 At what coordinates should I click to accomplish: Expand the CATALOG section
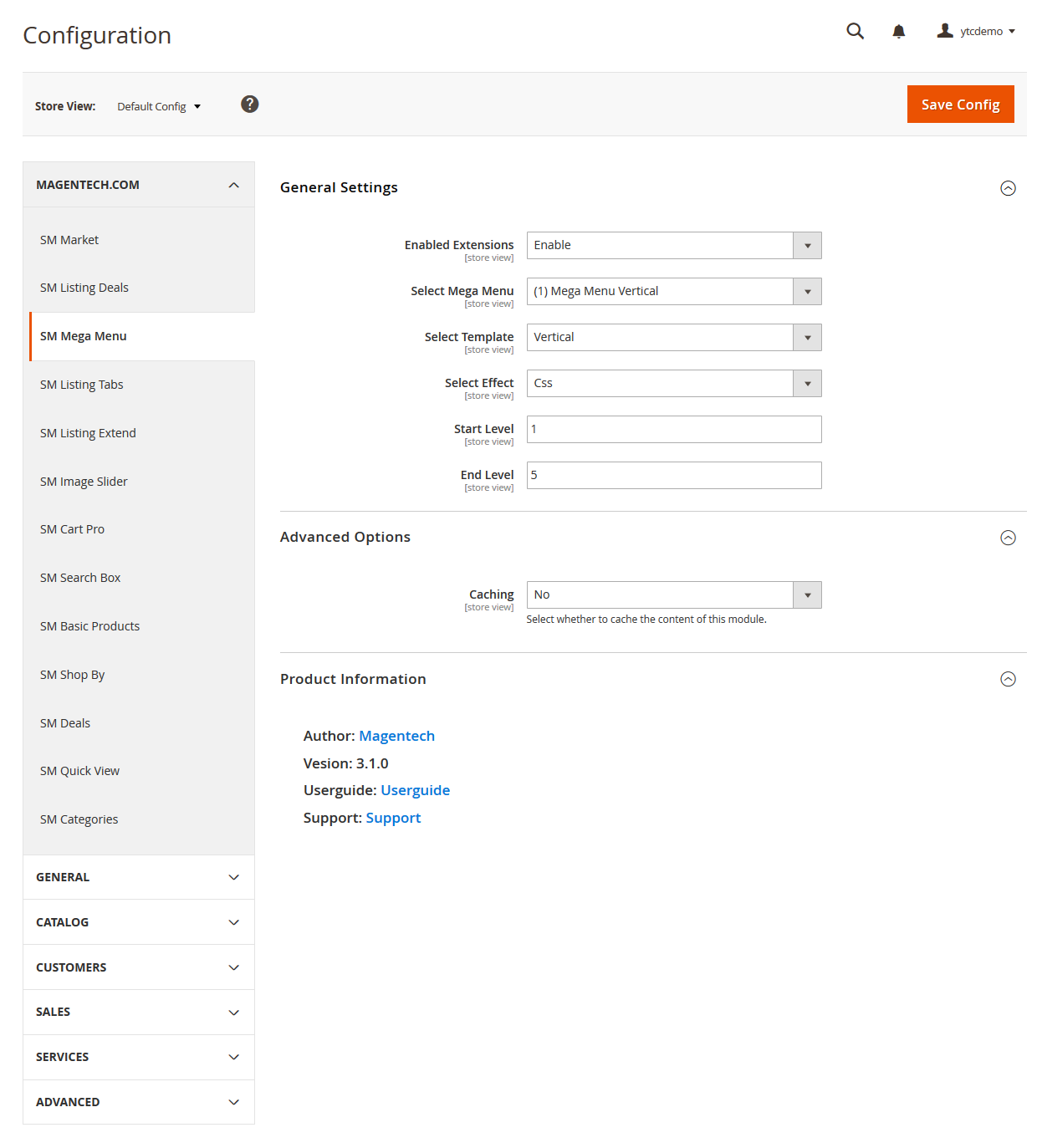click(139, 922)
